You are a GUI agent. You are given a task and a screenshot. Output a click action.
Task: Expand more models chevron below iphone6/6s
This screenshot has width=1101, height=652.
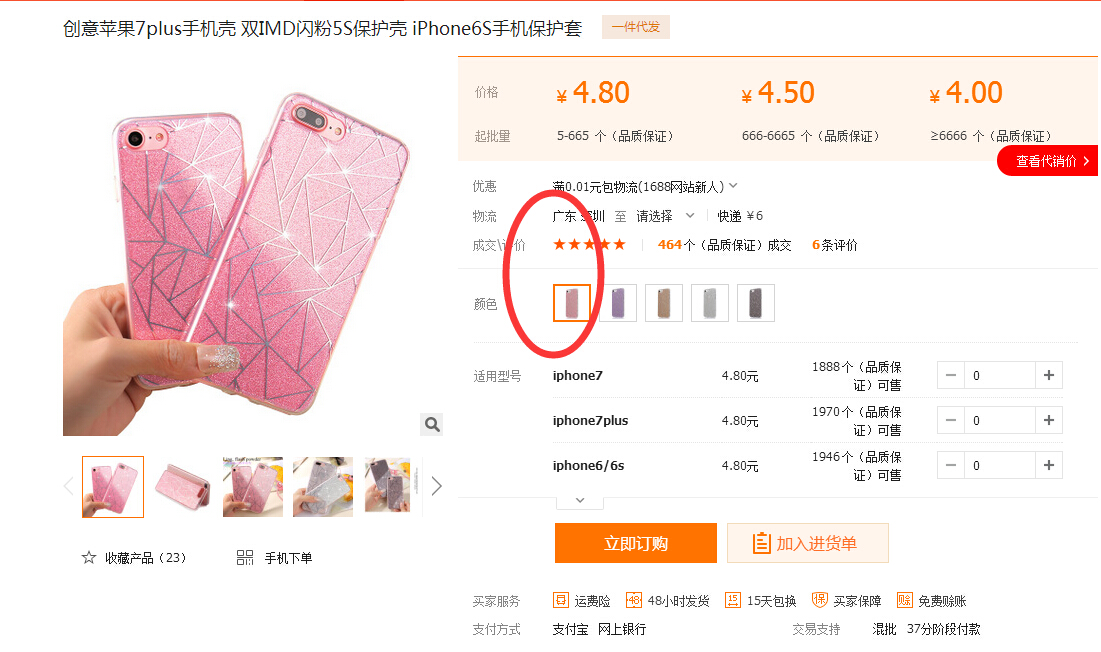580,500
